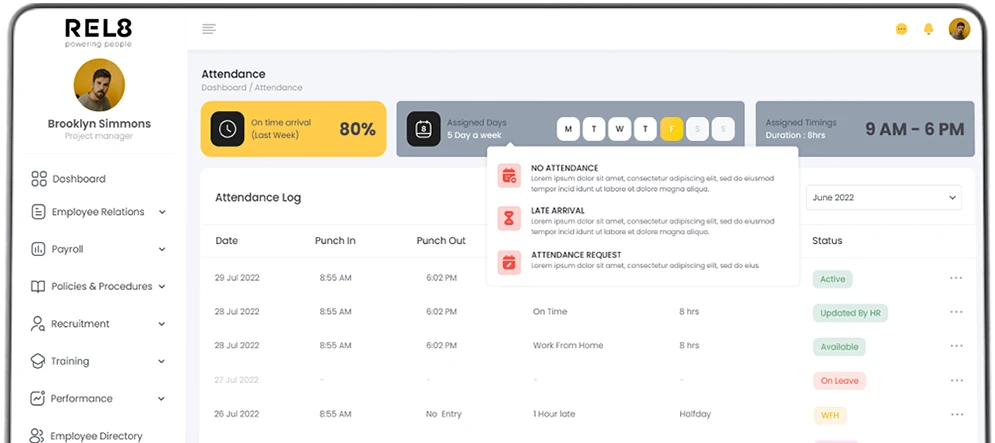Open options menu for Available status row
This screenshot has height=443, width=995.
(x=956, y=346)
